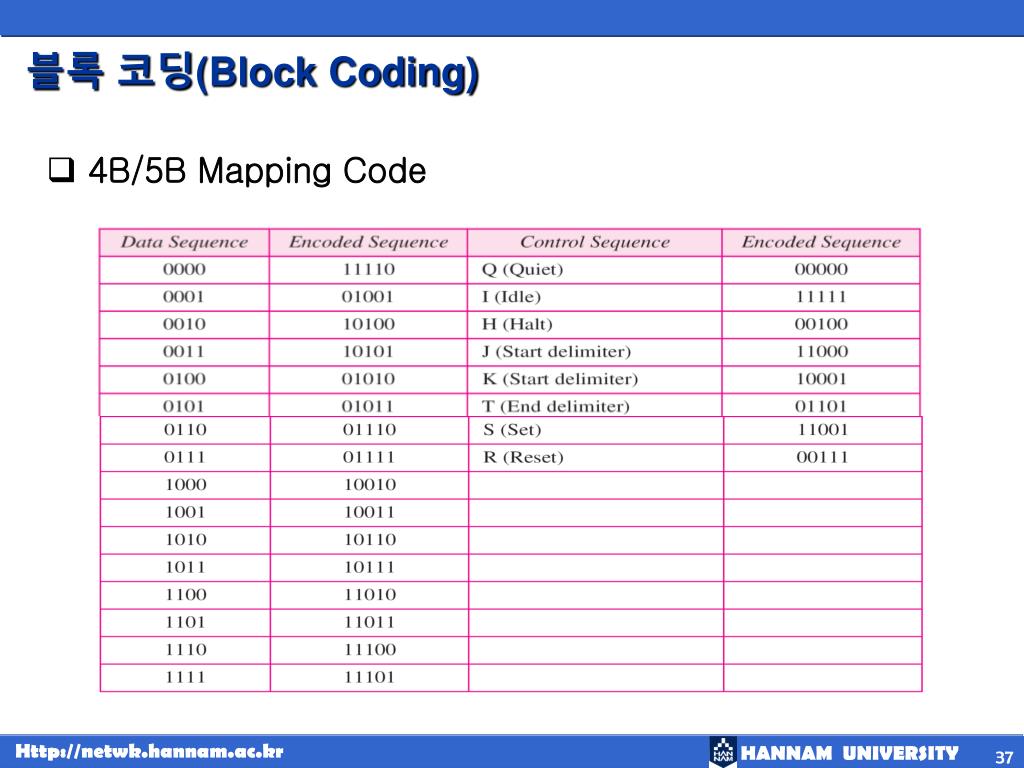1024x768 pixels.
Task: Click control code 10001
Action: [821, 379]
